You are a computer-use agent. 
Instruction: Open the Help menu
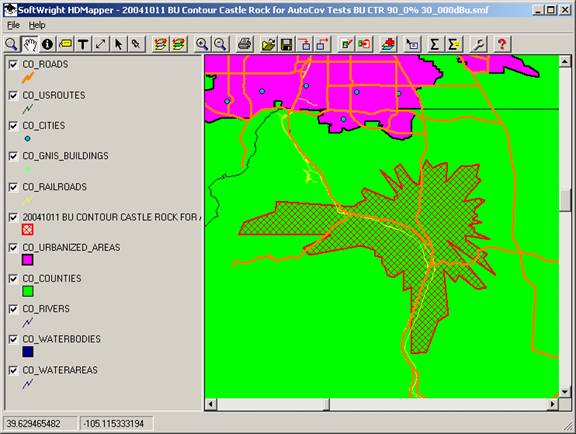(37, 25)
